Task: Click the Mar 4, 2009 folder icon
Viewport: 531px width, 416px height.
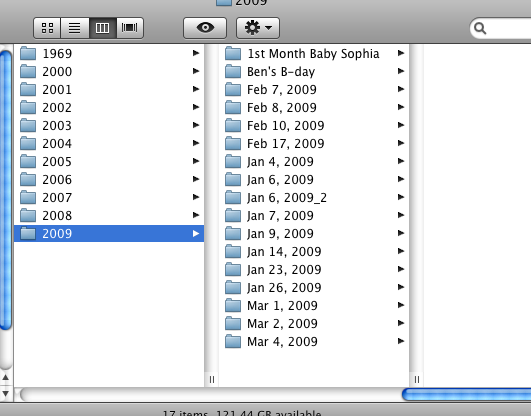Action: pos(233,341)
